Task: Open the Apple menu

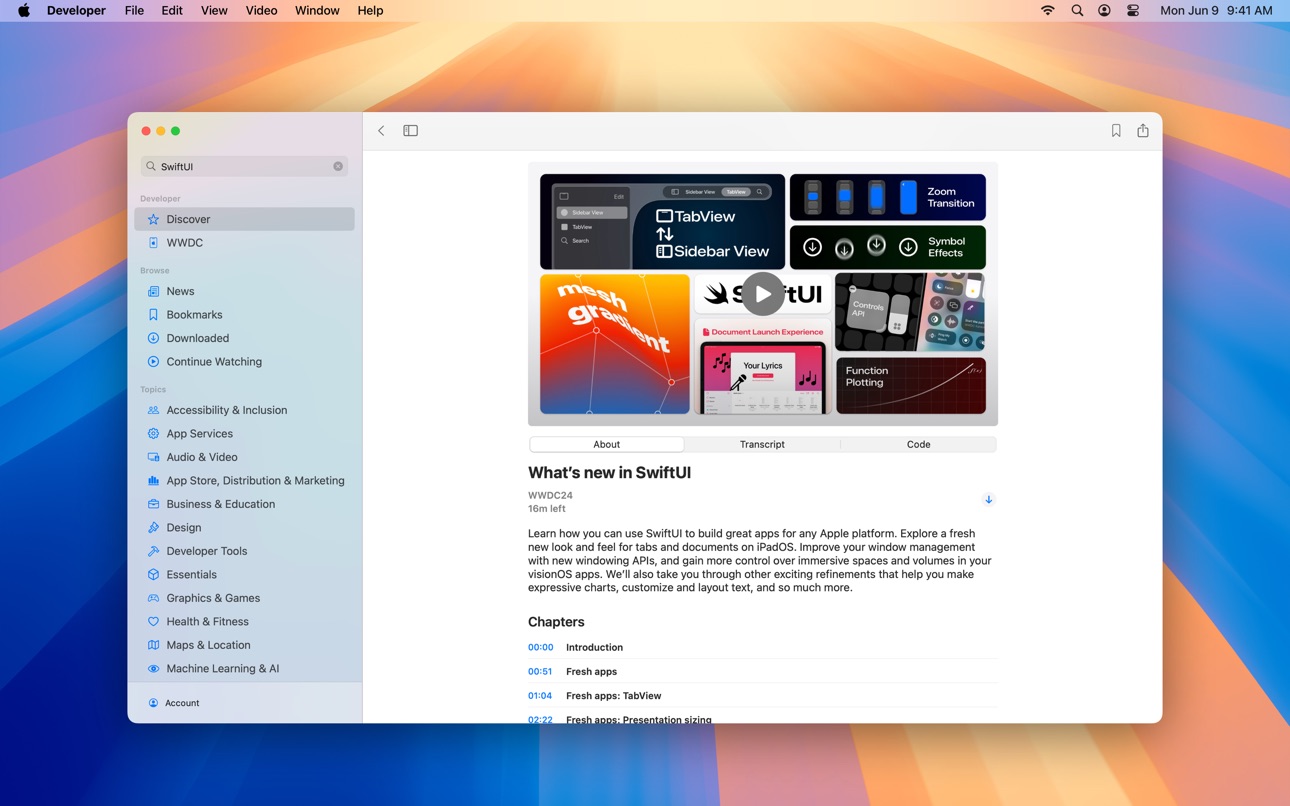Action: (23, 10)
